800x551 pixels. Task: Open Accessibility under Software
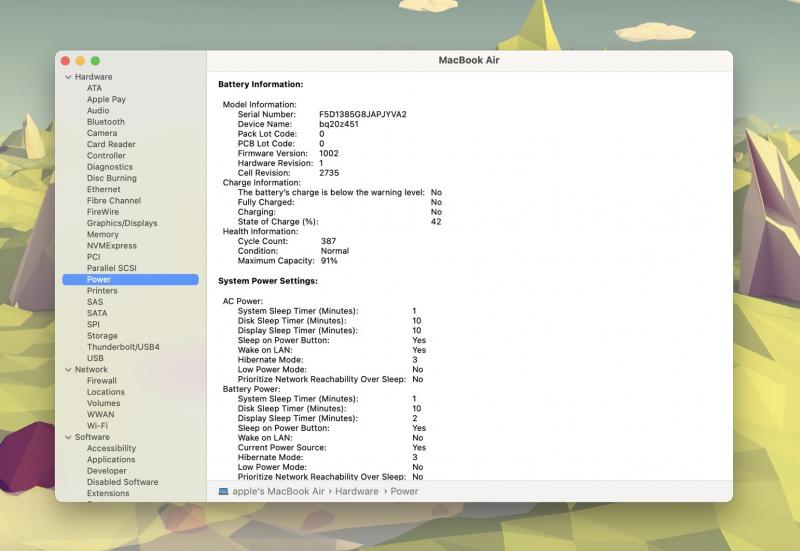point(111,448)
